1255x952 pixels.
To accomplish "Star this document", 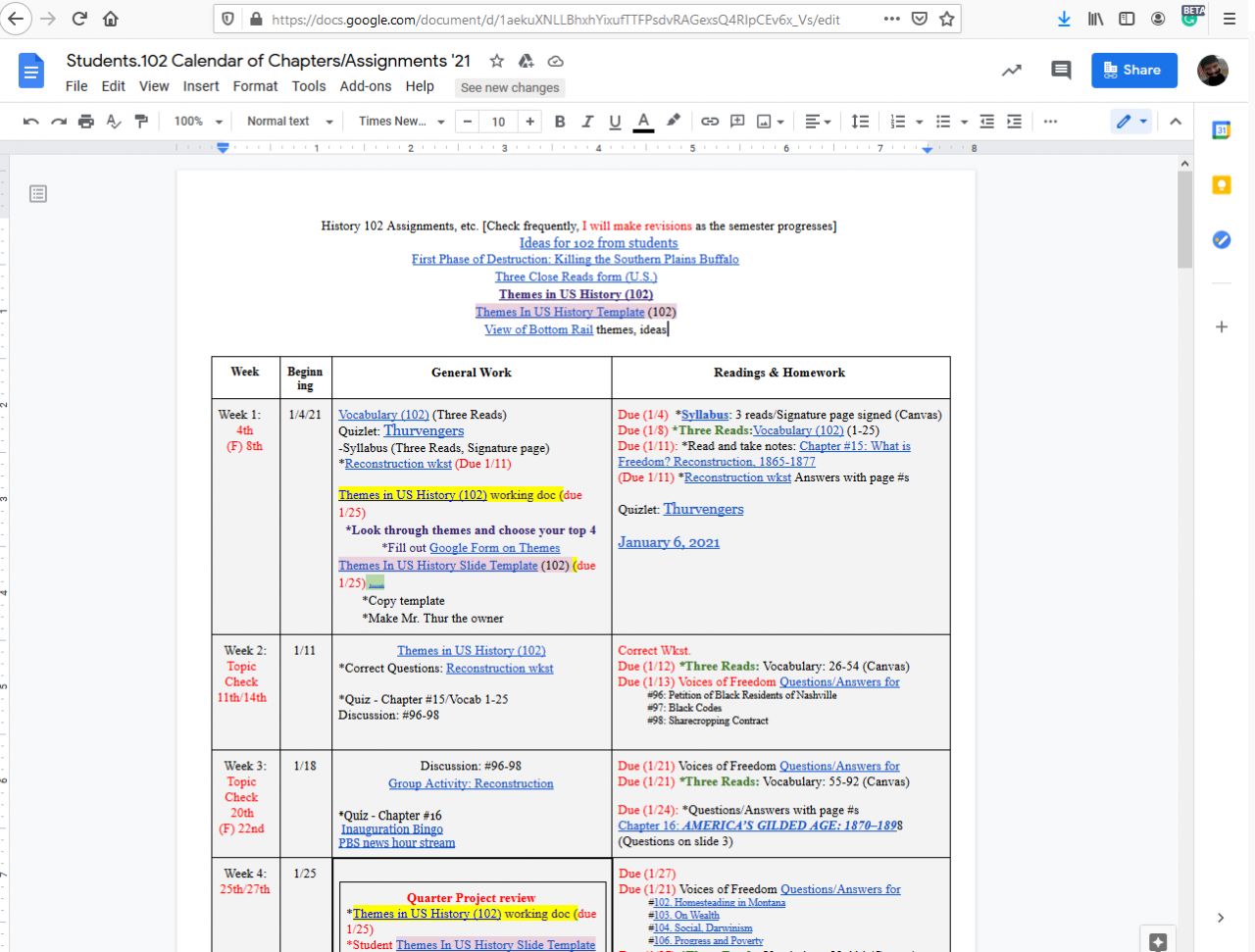I will [x=497, y=61].
